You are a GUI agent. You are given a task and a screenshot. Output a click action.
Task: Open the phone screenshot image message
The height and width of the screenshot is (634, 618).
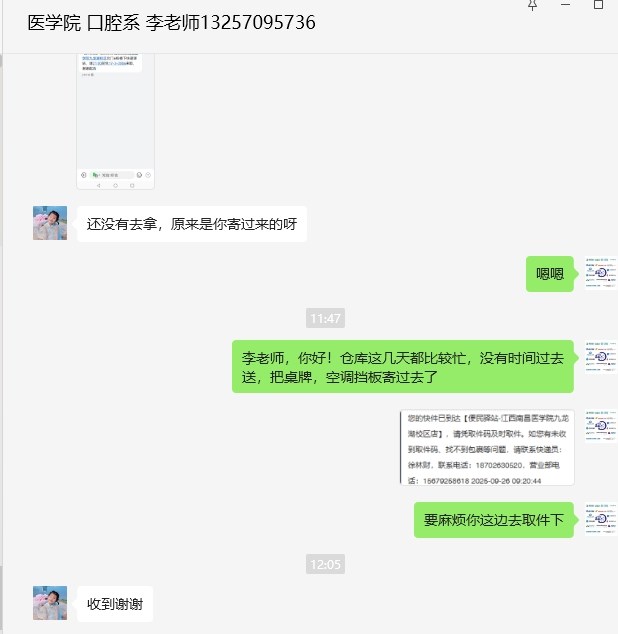[115, 121]
